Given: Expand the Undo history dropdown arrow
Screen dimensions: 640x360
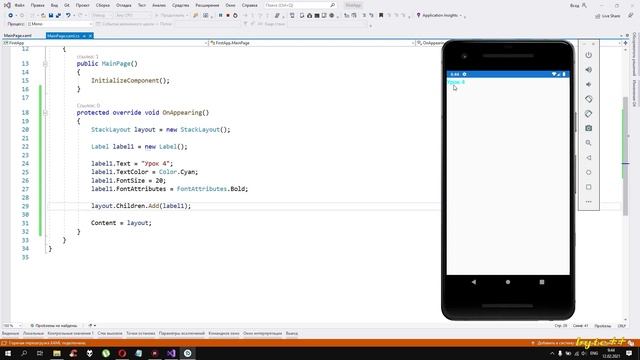Looking at the screenshot, I should coord(74,16).
